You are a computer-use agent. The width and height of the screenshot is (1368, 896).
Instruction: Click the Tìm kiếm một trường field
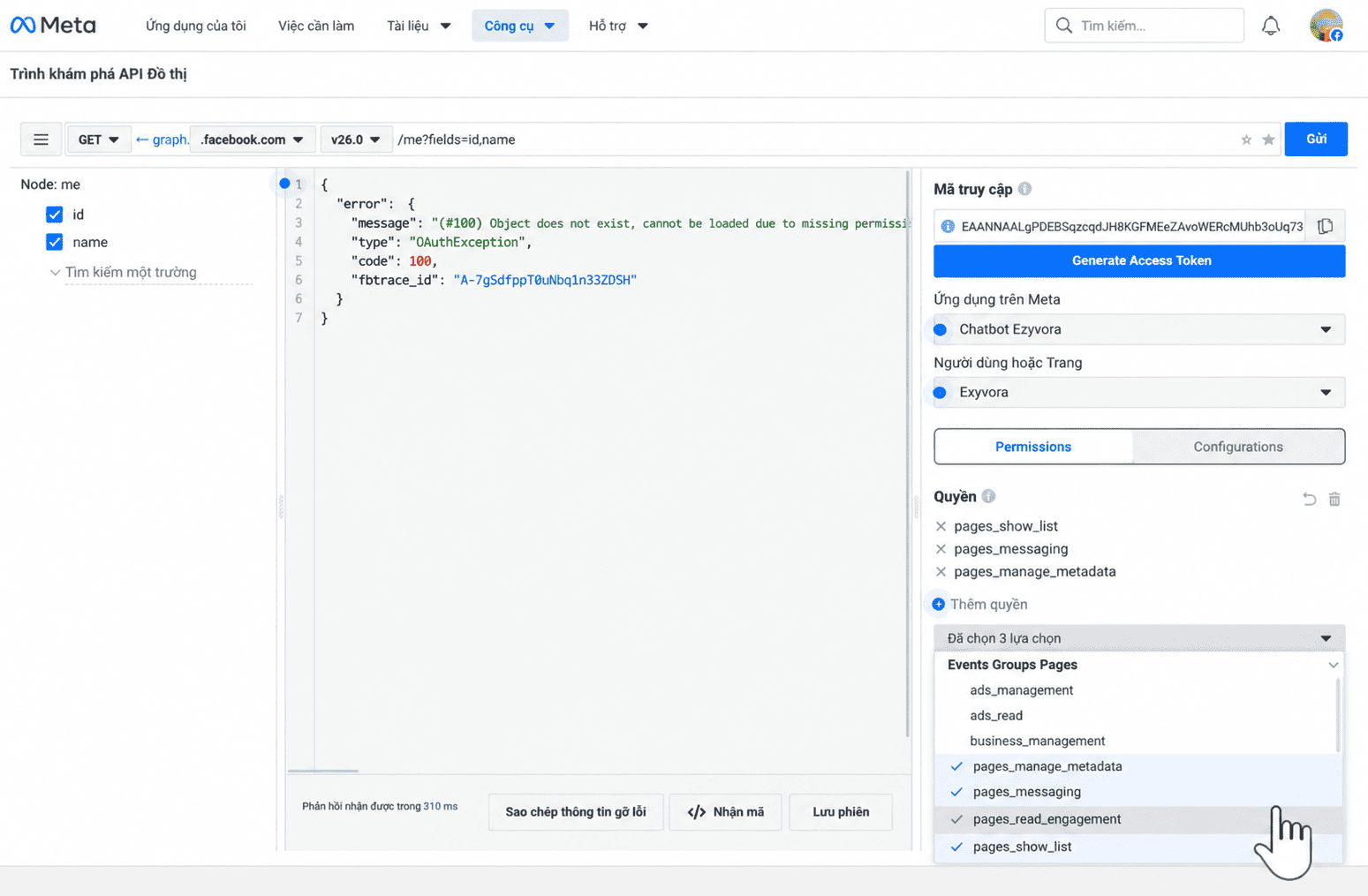[152, 272]
